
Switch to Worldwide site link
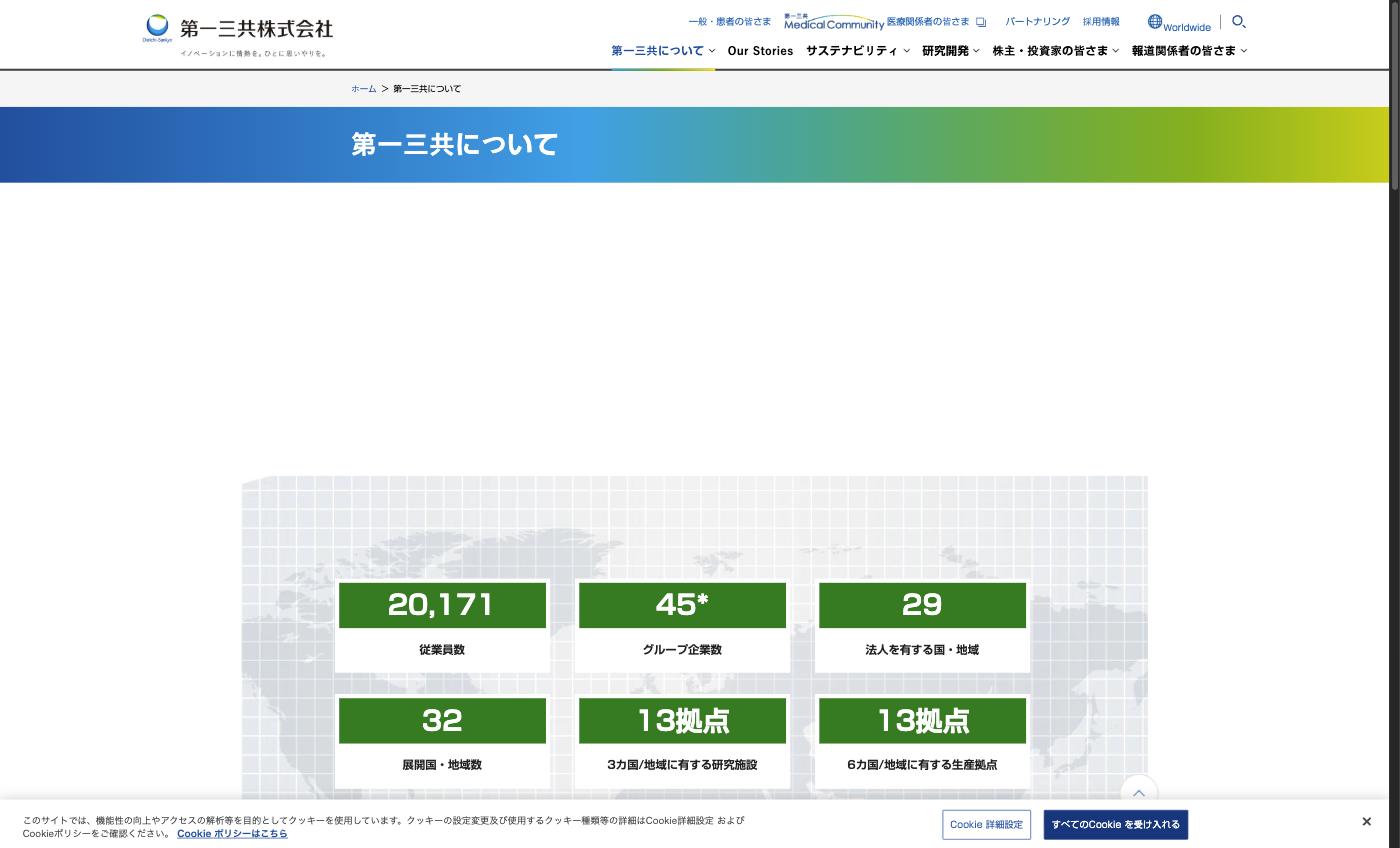1187,27
